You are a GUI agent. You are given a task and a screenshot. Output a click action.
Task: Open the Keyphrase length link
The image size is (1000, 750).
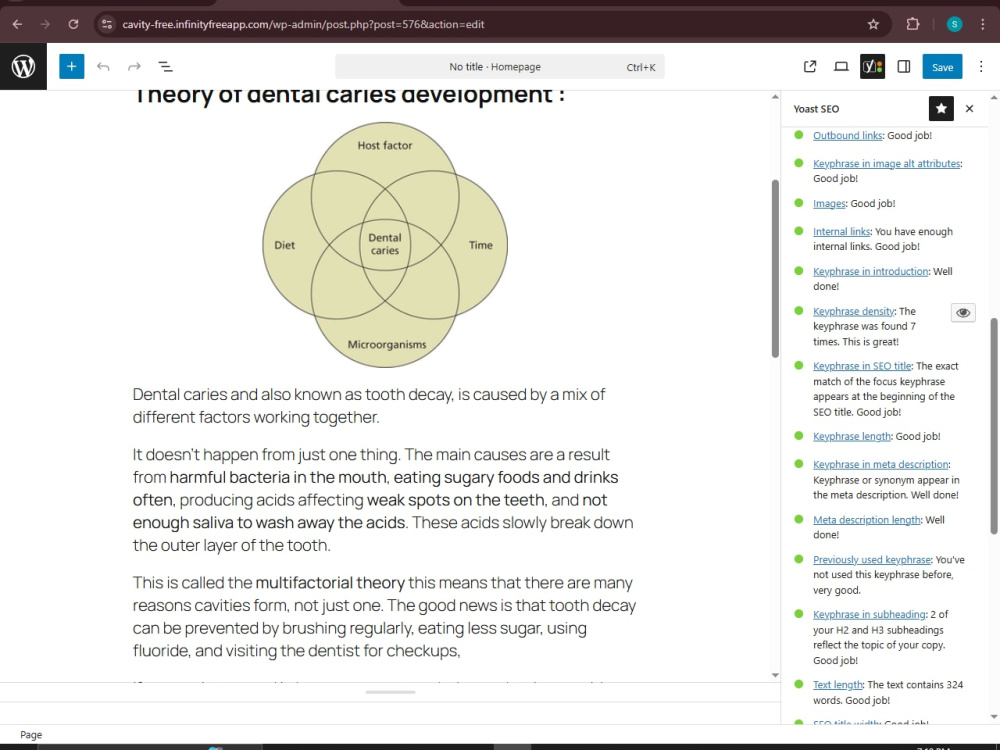click(851, 436)
